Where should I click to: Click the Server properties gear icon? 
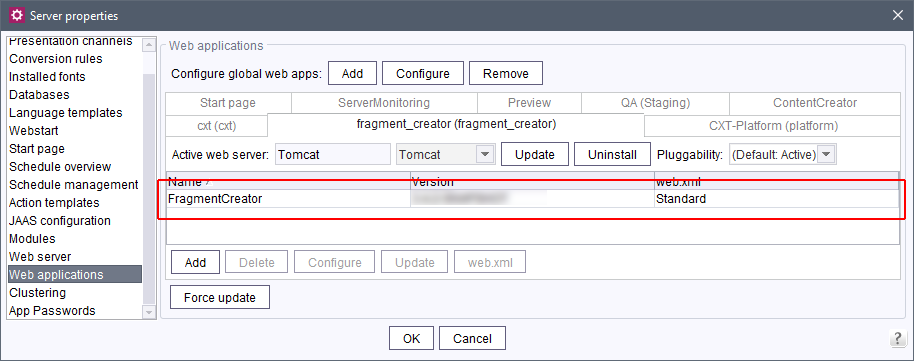pos(18,15)
